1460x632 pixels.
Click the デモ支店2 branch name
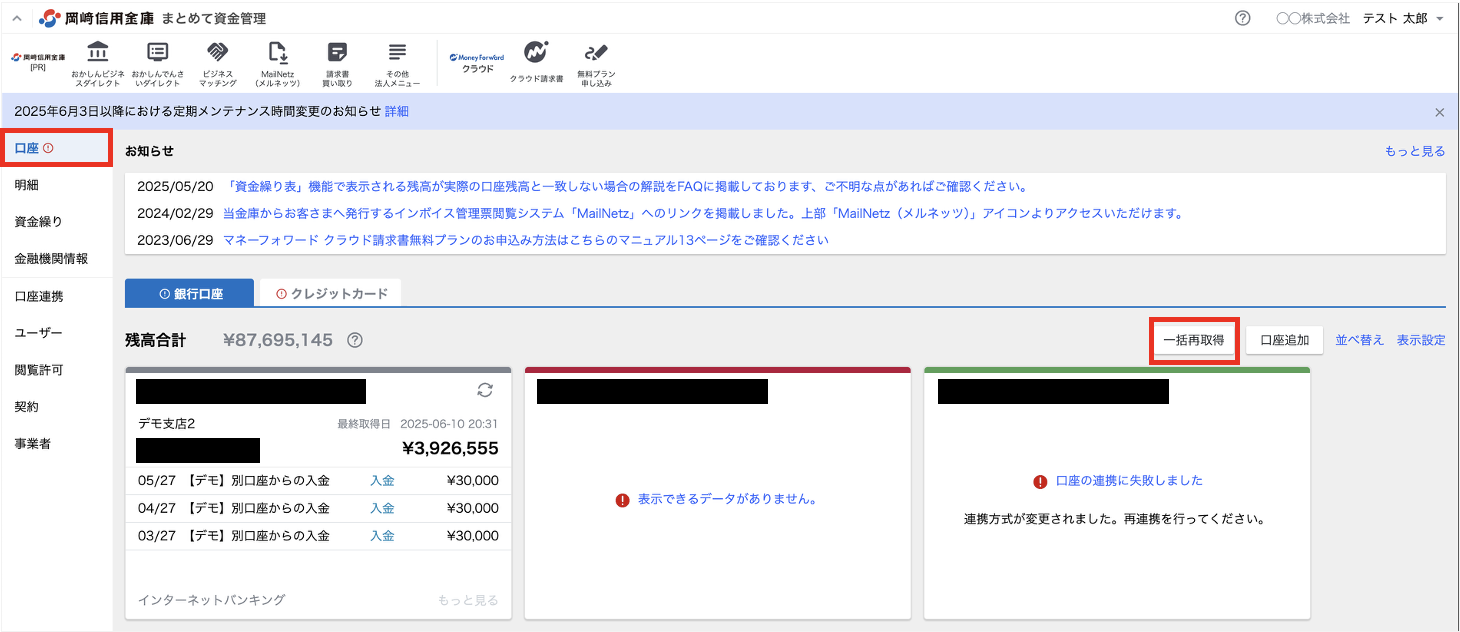(166, 424)
